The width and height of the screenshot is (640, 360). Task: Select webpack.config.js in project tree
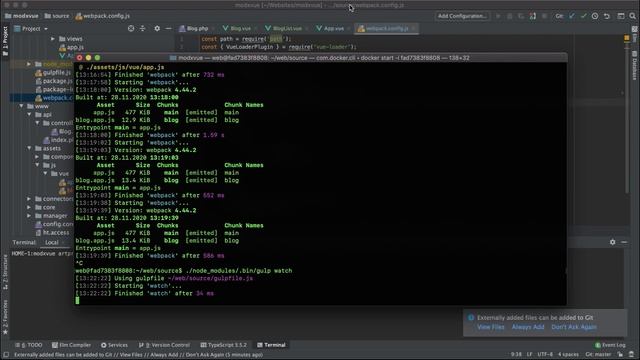(54, 98)
